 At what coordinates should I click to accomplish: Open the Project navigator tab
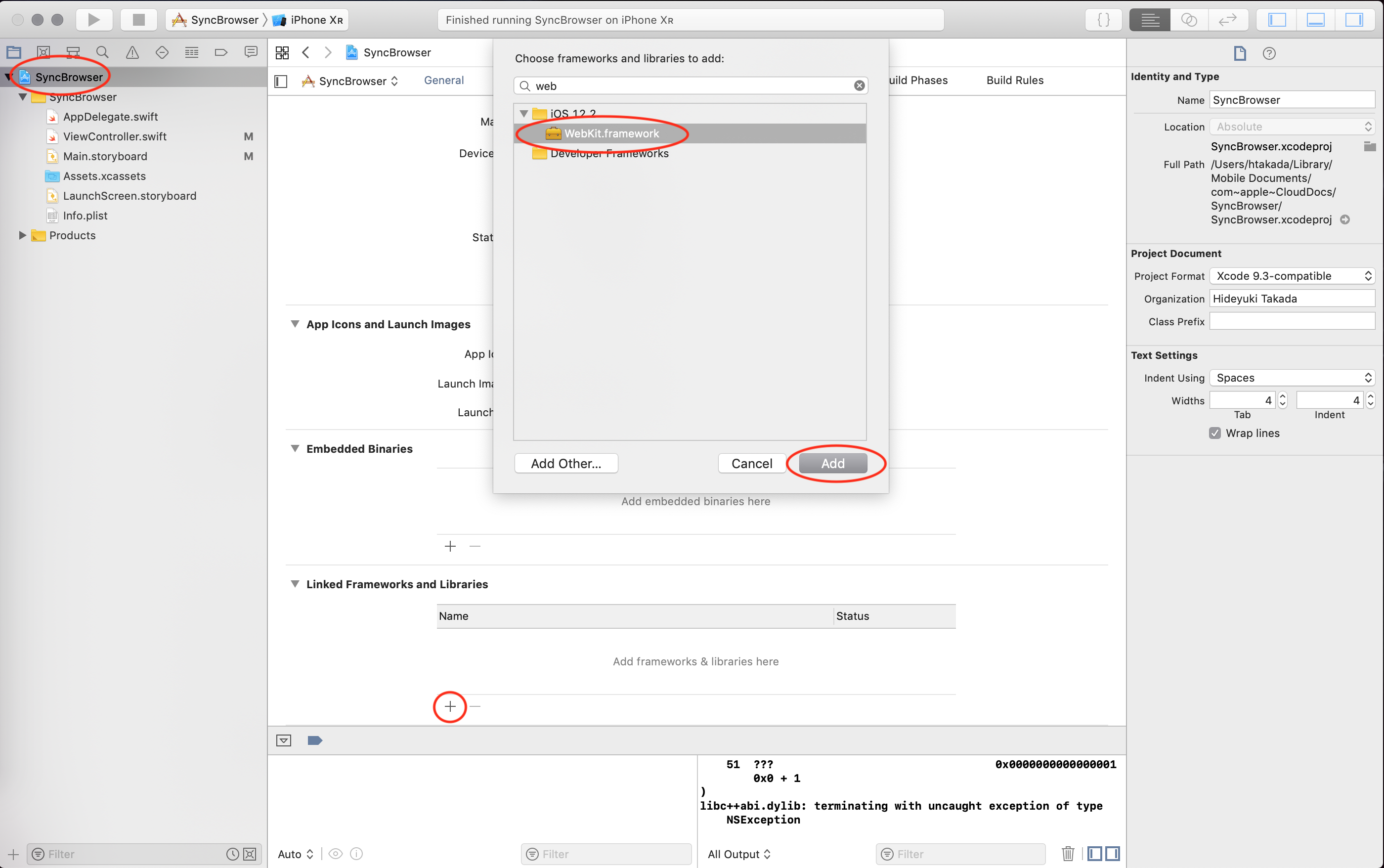(x=14, y=52)
